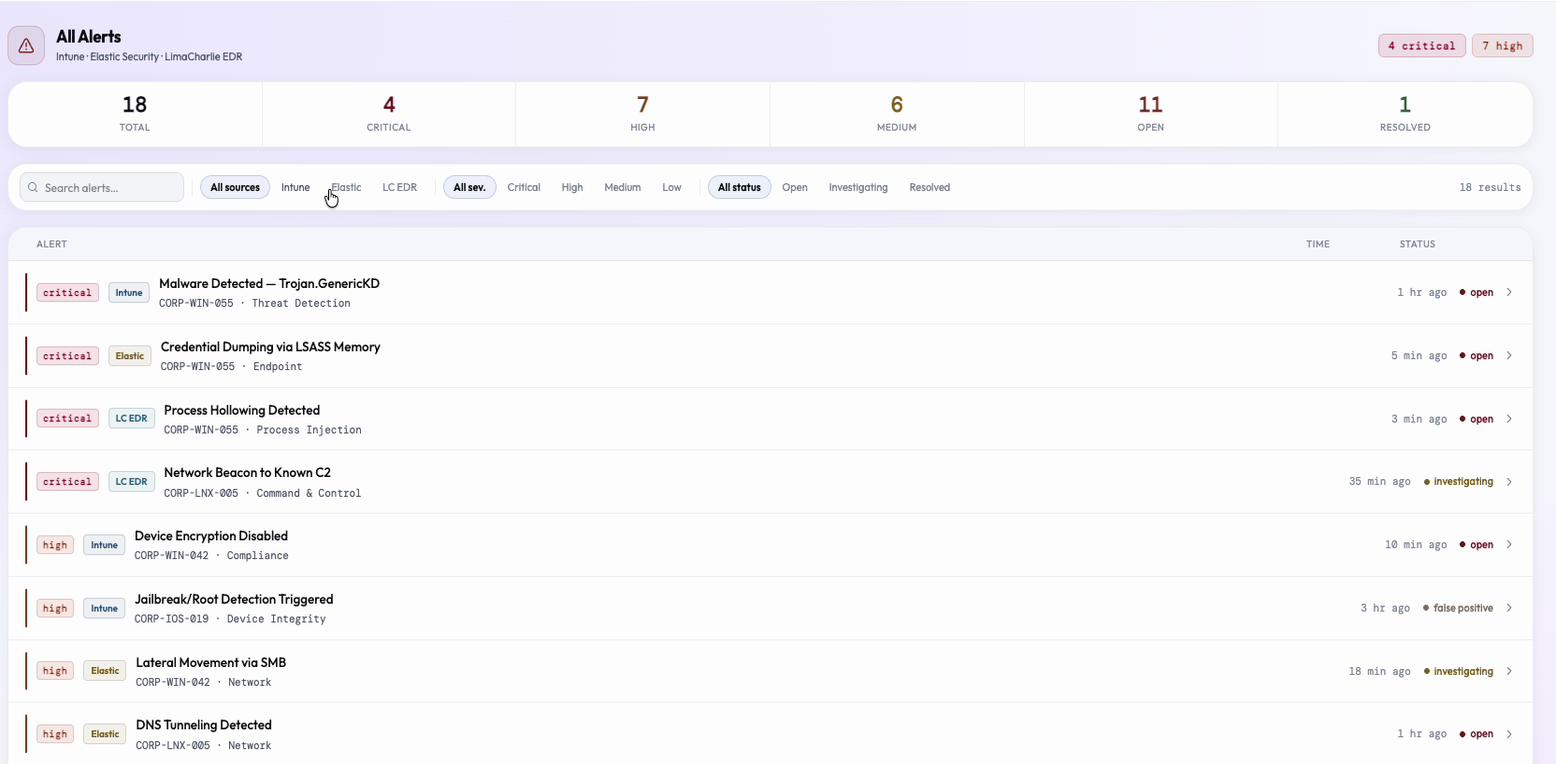Expand the Jailbreak/Root Detection Triggered chevron
Viewport: 1556px width, 764px height.
tap(1509, 608)
